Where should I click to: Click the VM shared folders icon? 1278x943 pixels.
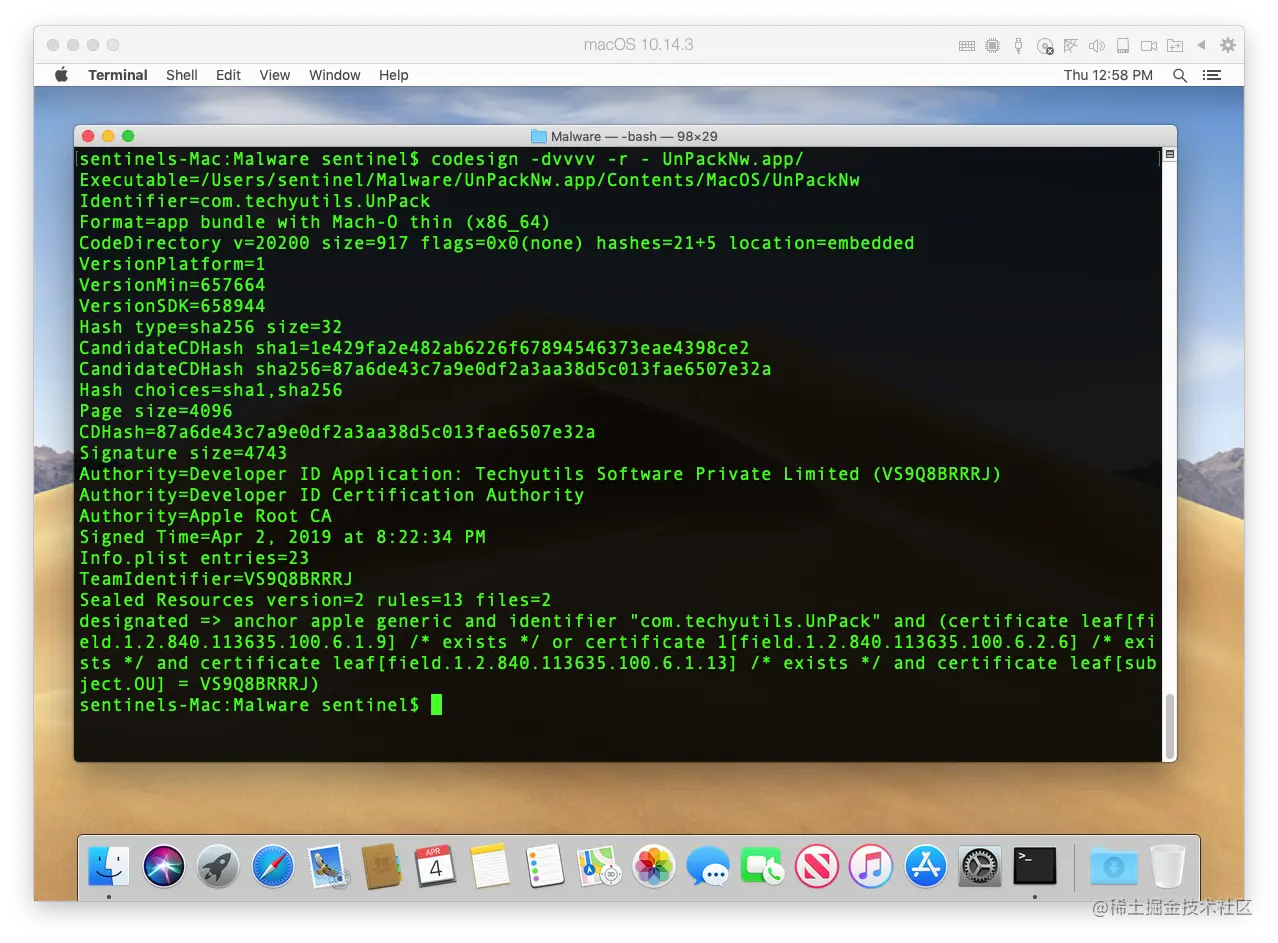coord(1175,45)
